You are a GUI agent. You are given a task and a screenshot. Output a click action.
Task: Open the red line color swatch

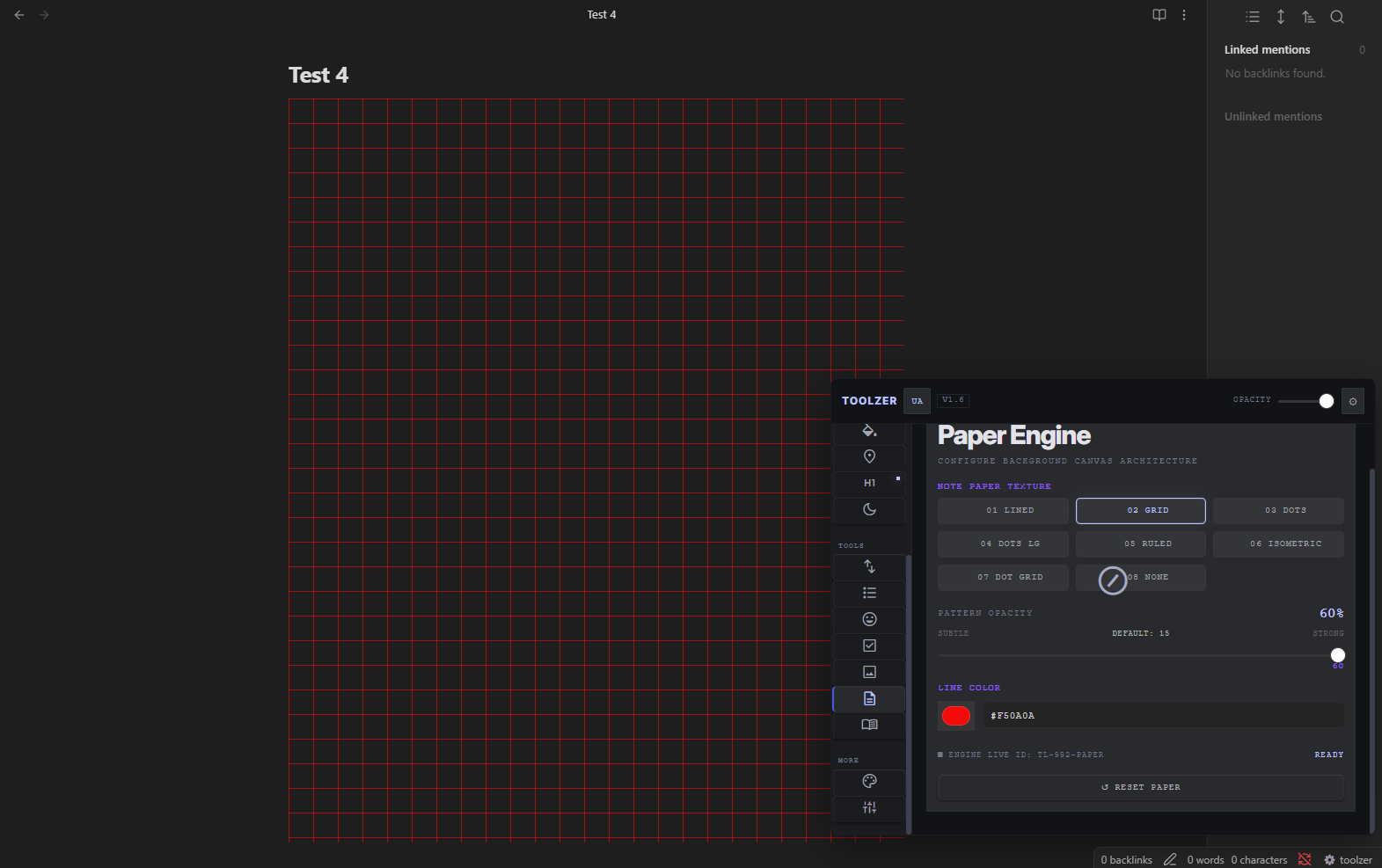click(x=956, y=716)
